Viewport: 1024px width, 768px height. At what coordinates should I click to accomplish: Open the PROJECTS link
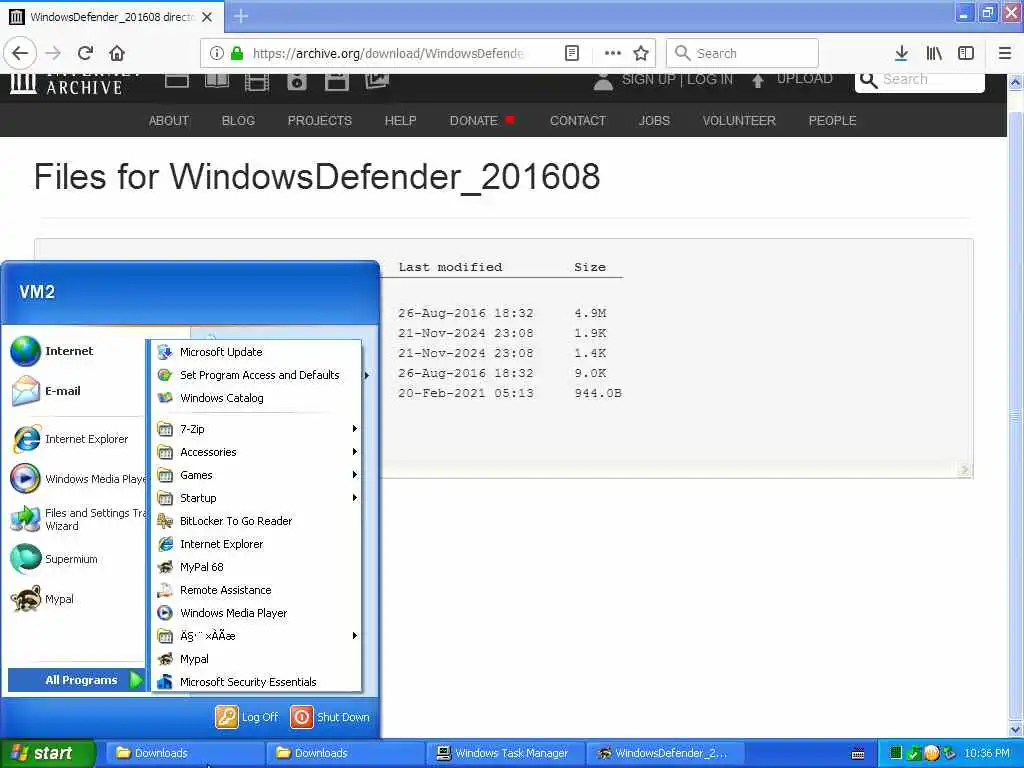(x=319, y=121)
